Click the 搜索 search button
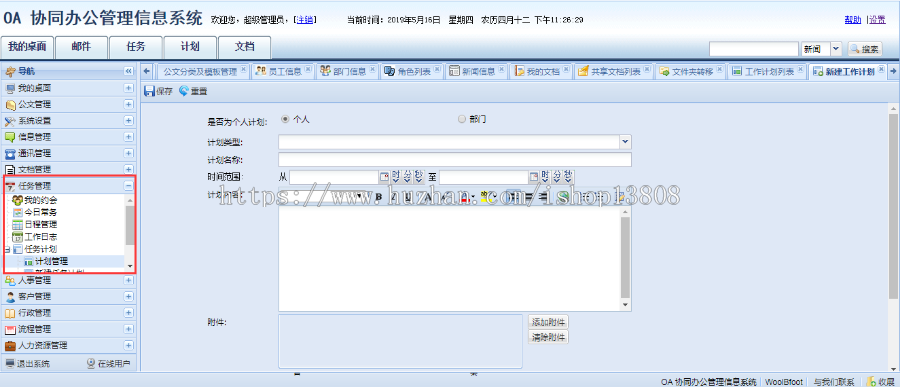 (864, 49)
